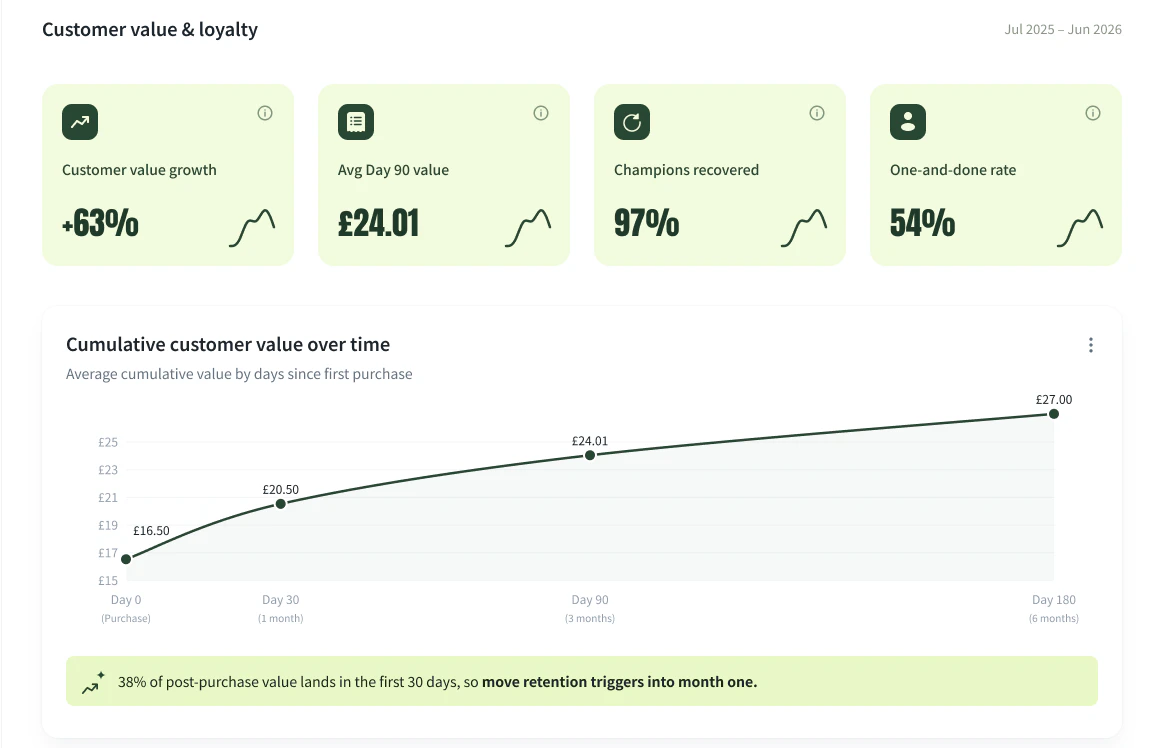Open the chart's three-dot options menu
The height and width of the screenshot is (748, 1162).
click(x=1091, y=345)
